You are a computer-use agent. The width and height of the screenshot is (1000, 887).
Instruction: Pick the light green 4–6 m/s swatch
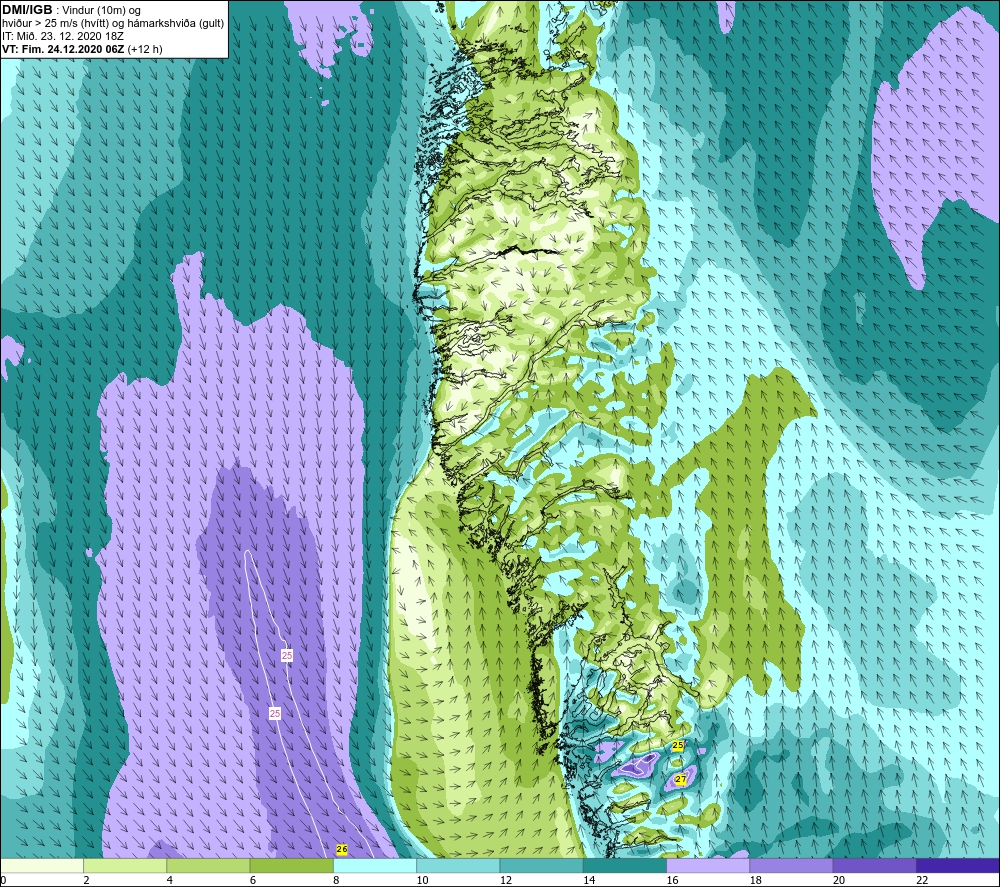(208, 866)
